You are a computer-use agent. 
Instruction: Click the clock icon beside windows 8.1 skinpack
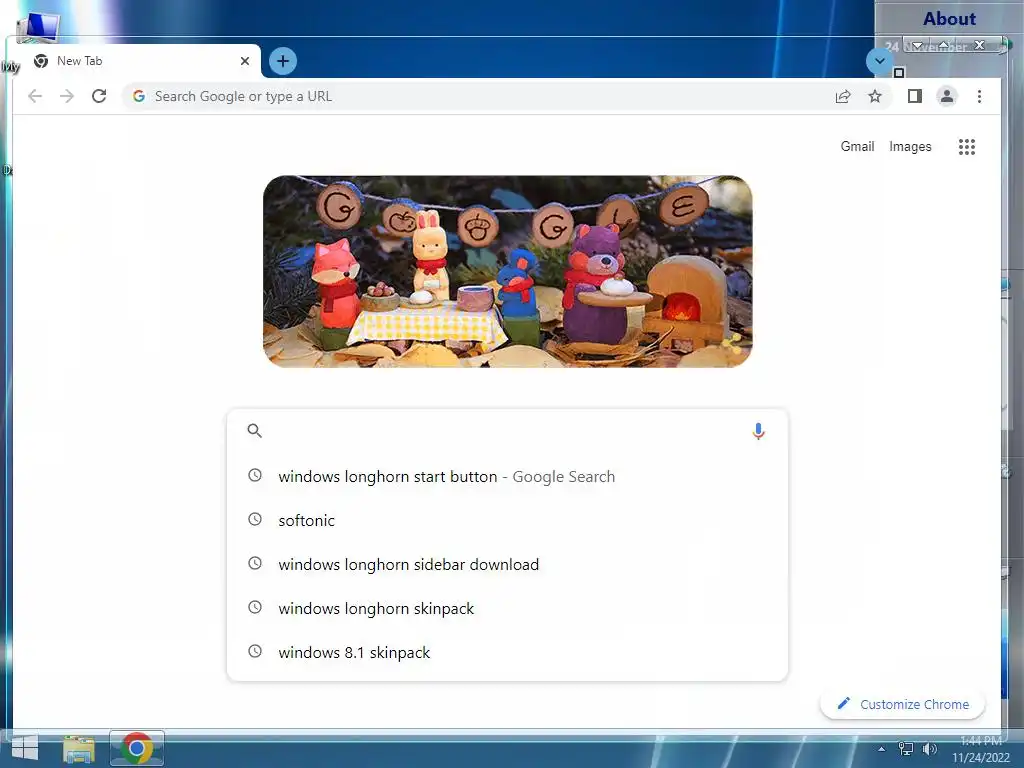tap(255, 652)
